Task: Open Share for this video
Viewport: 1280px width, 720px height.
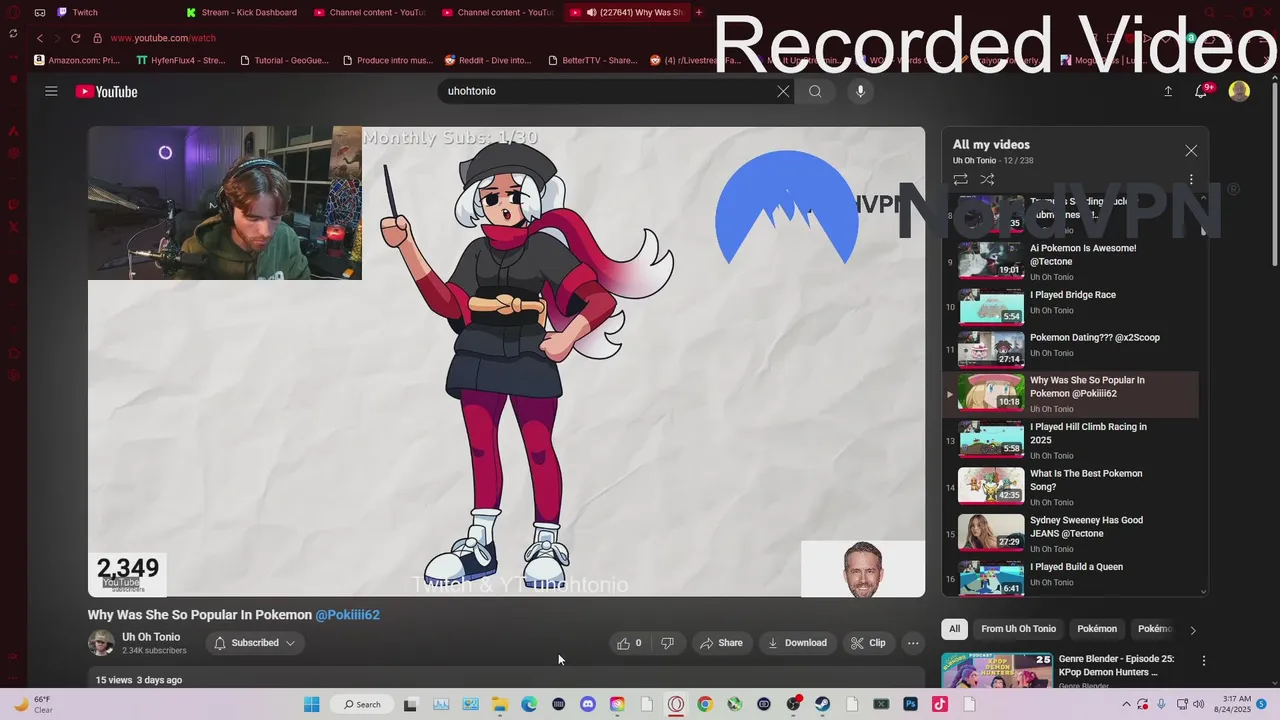Action: tap(721, 643)
